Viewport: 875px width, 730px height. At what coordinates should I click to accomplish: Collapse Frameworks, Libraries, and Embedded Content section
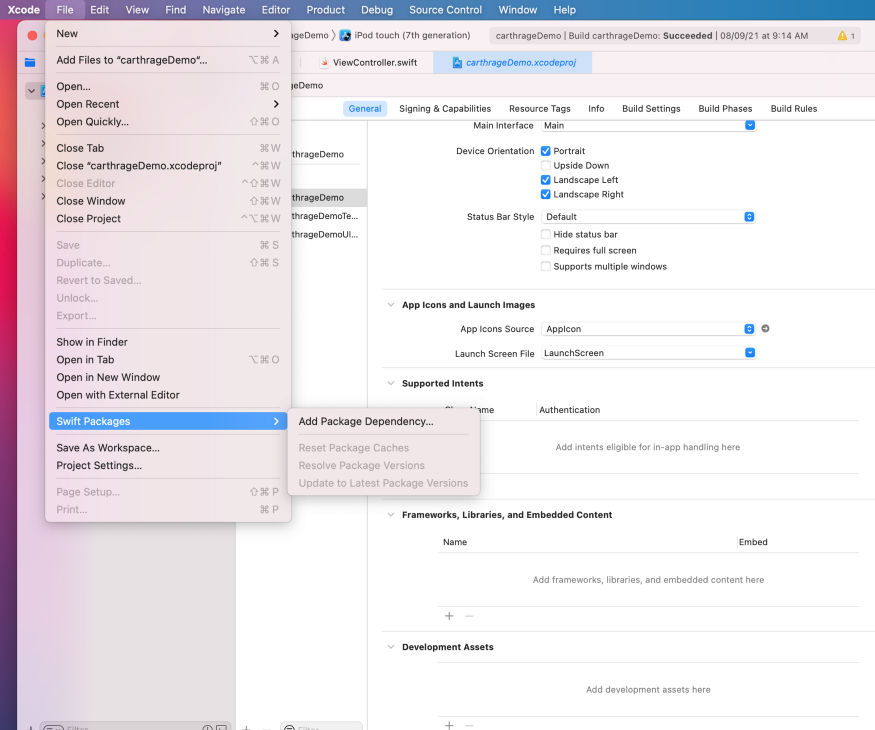(391, 515)
